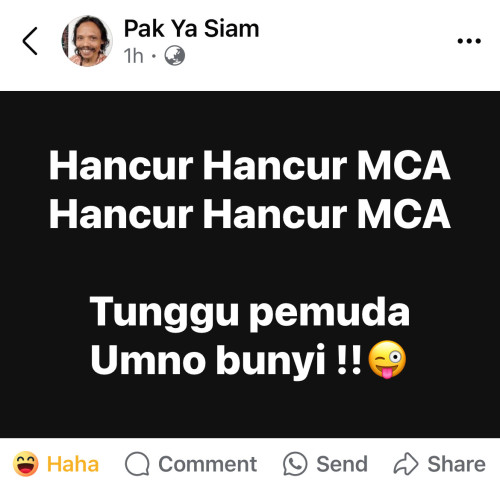
Task: Click the WhatsApp Send icon
Action: (x=295, y=464)
